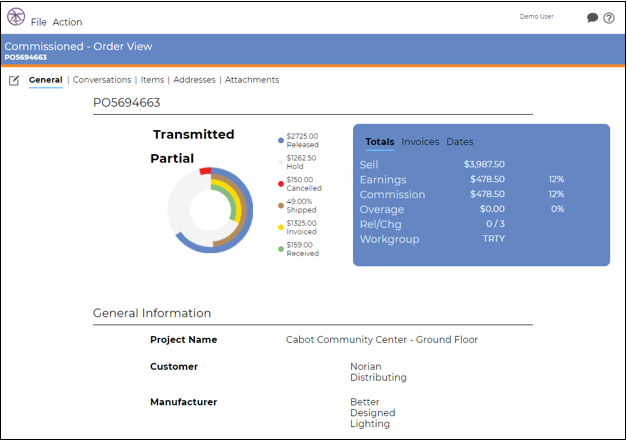Open the File menu

point(39,22)
